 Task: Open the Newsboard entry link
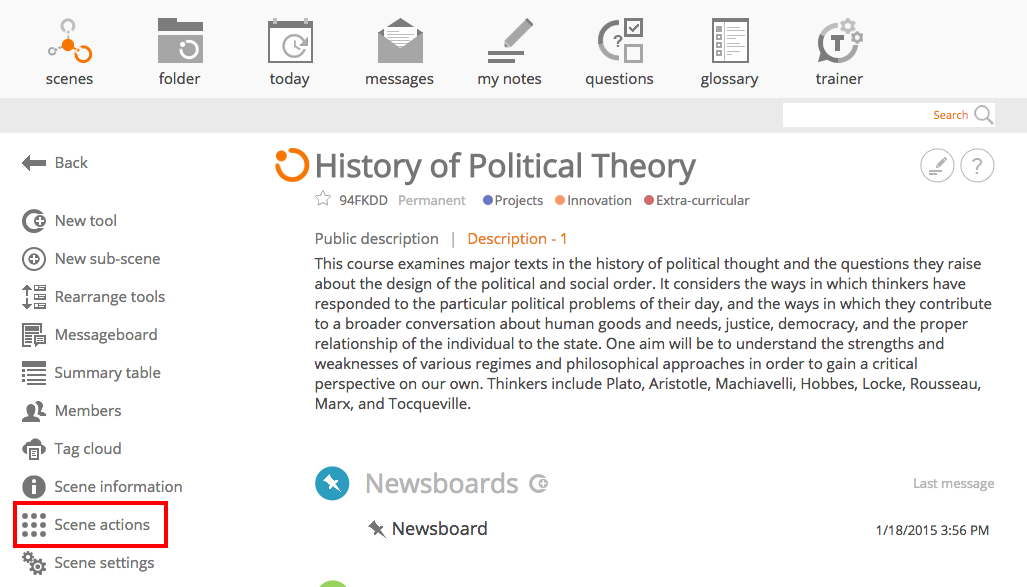439,529
